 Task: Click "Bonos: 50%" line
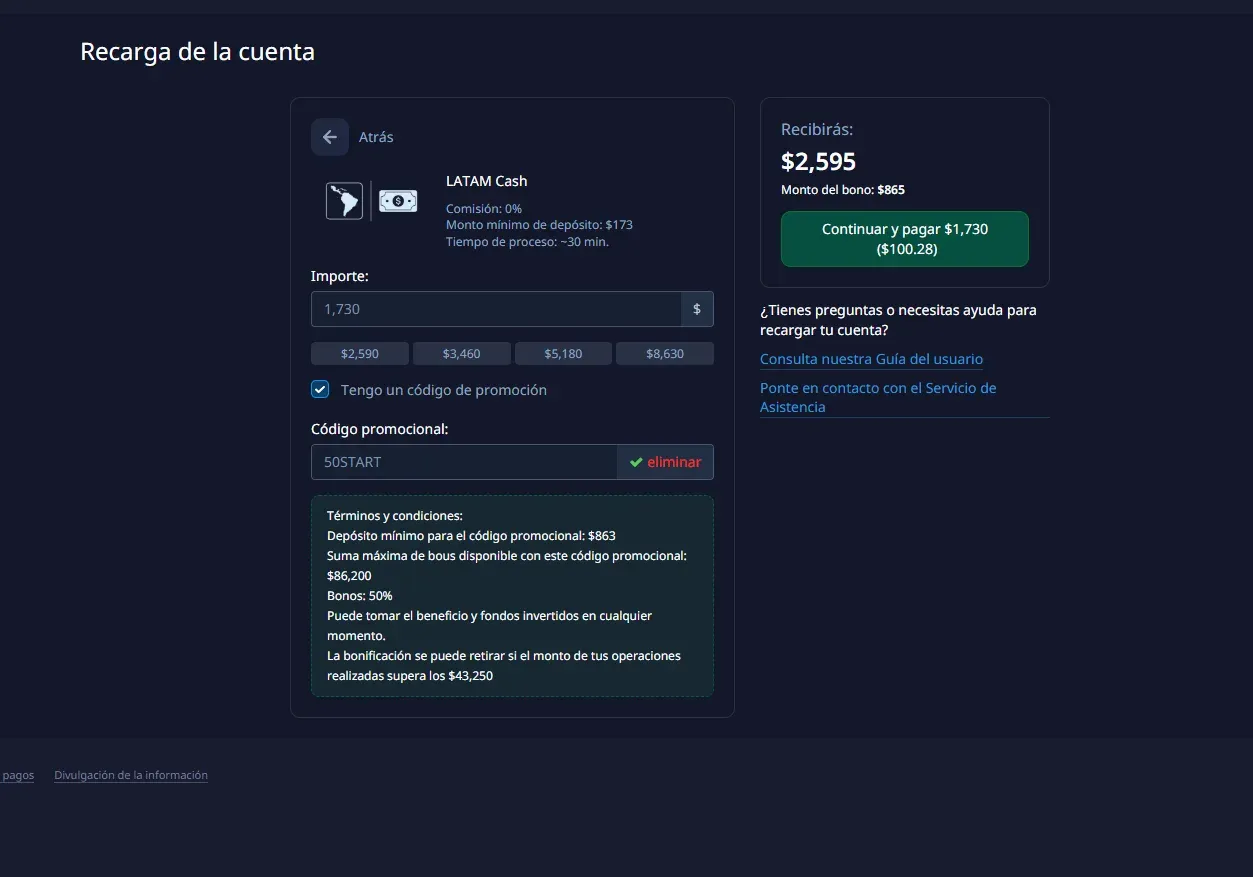tap(360, 596)
